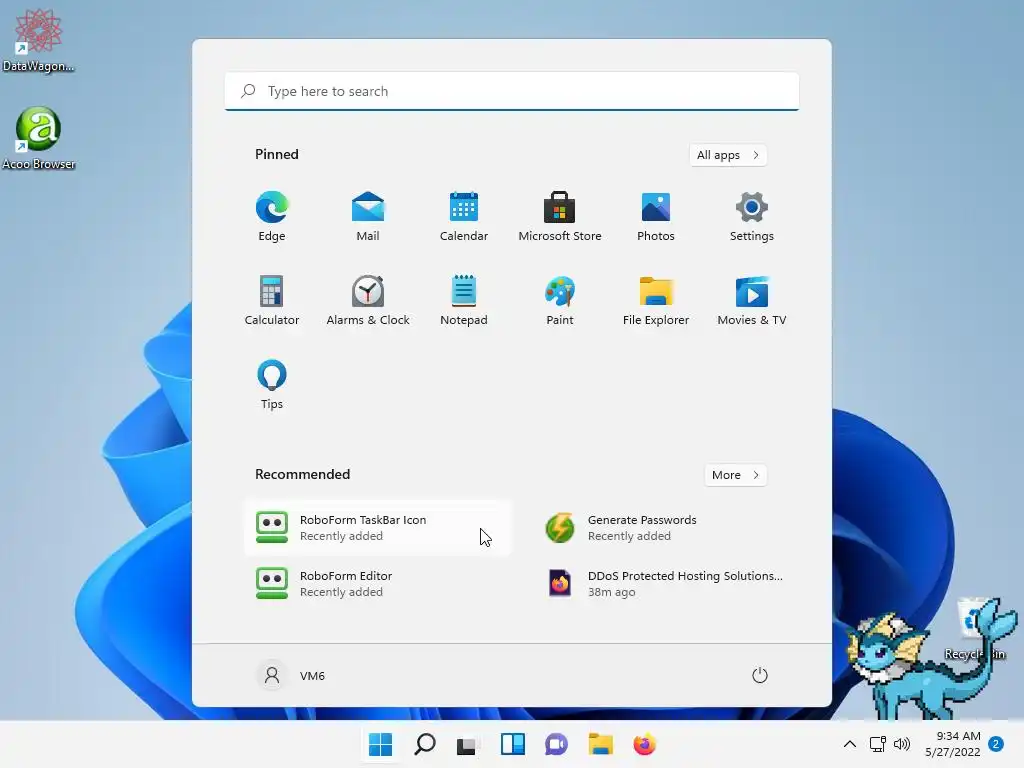Viewport: 1024px width, 768px height.
Task: Expand the All apps list
Action: coord(728,155)
